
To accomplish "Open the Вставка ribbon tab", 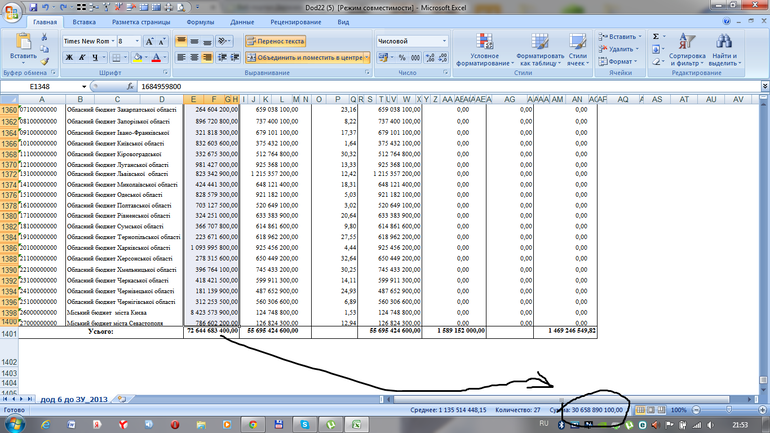I will pyautogui.click(x=85, y=21).
